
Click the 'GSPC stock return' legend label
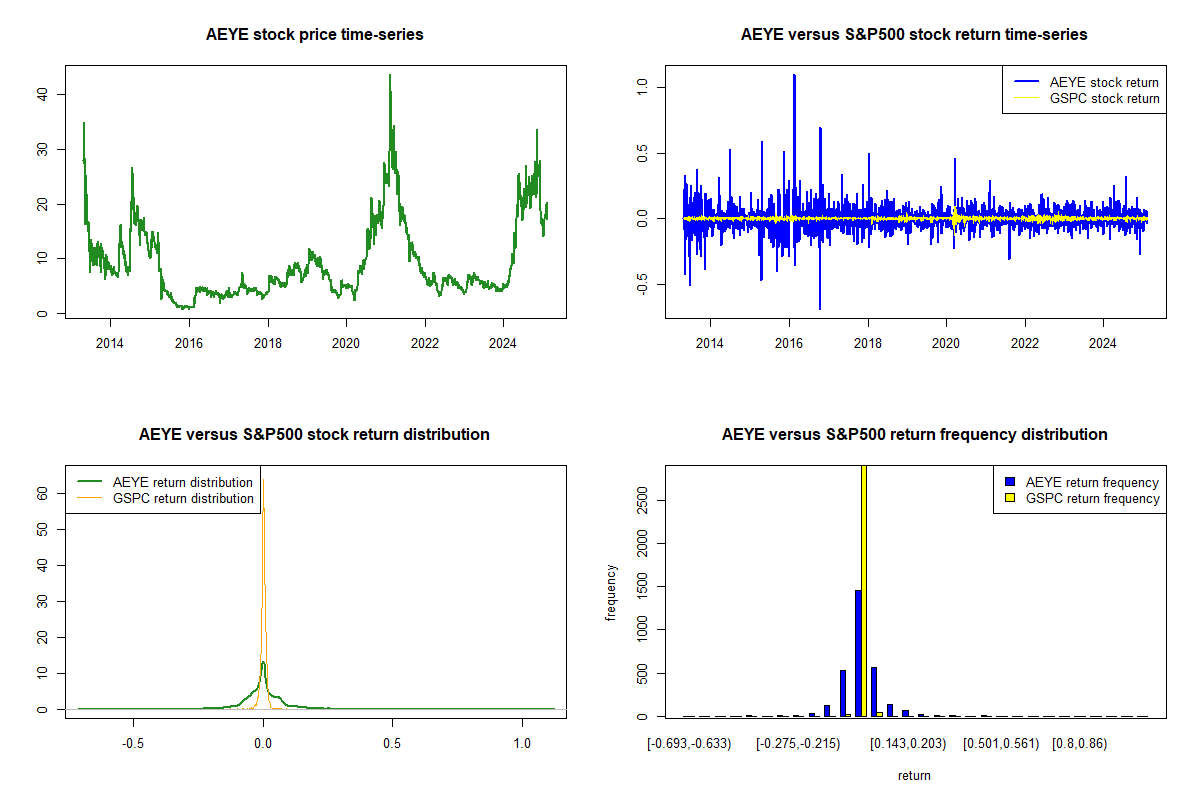[x=1104, y=99]
